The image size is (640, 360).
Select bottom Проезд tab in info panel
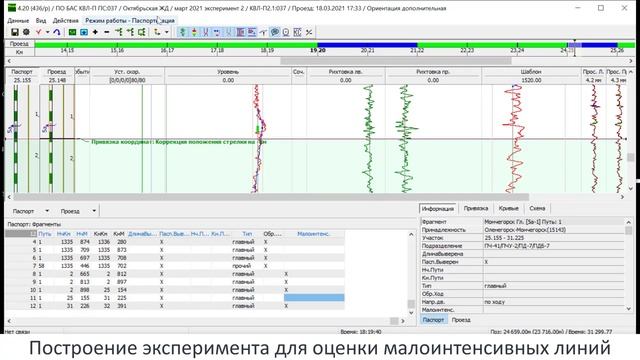461,320
